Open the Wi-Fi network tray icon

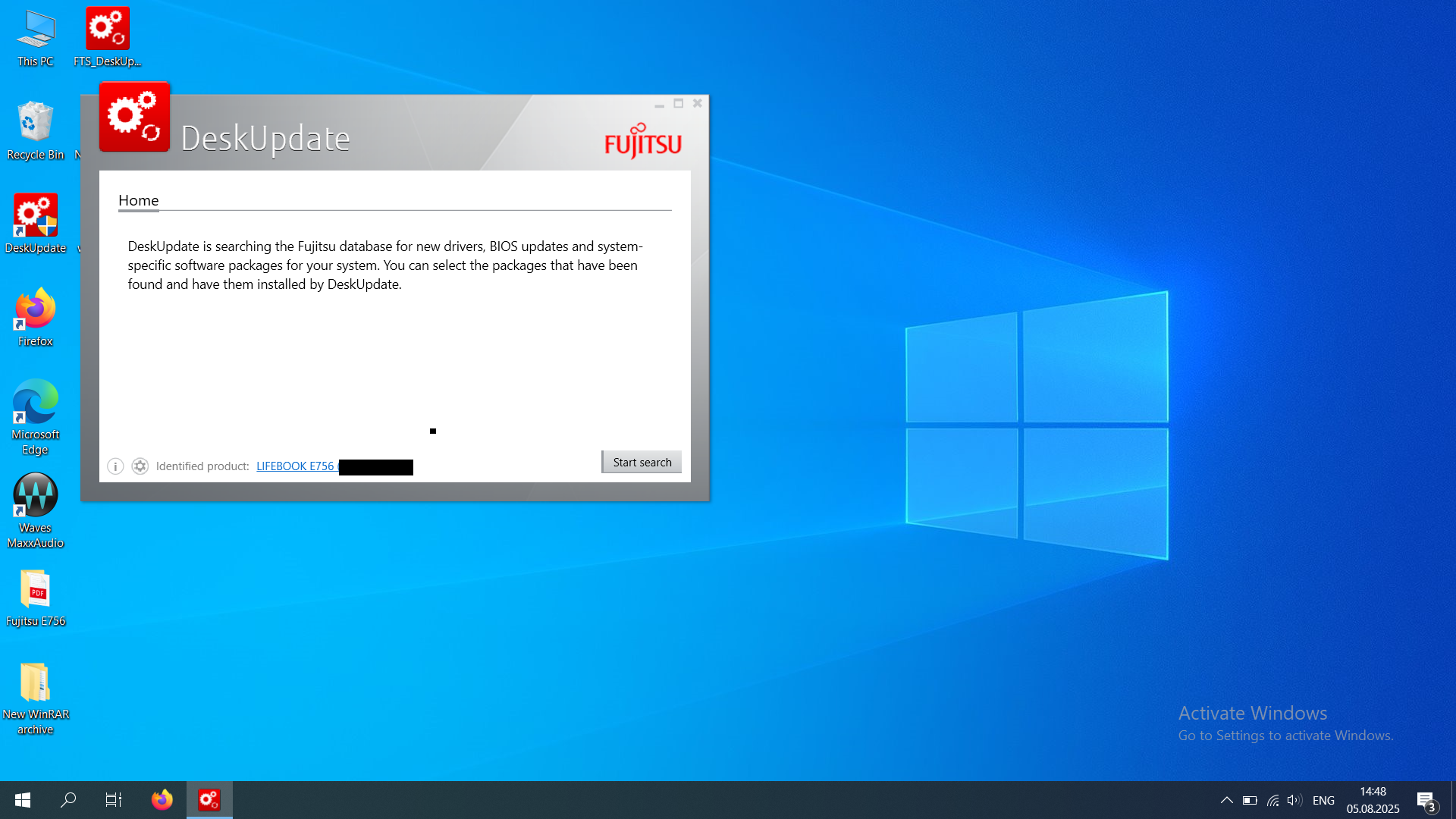click(x=1273, y=800)
